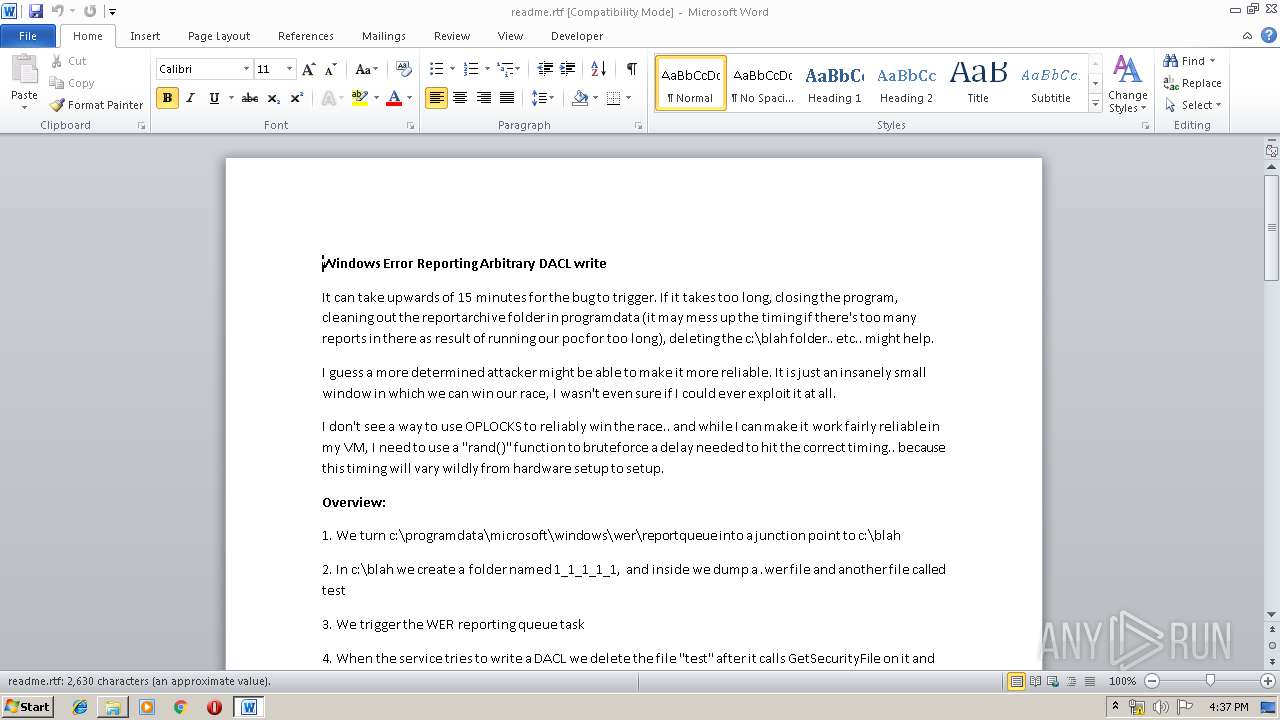
Task: Apply No Spacing style
Action: point(762,83)
